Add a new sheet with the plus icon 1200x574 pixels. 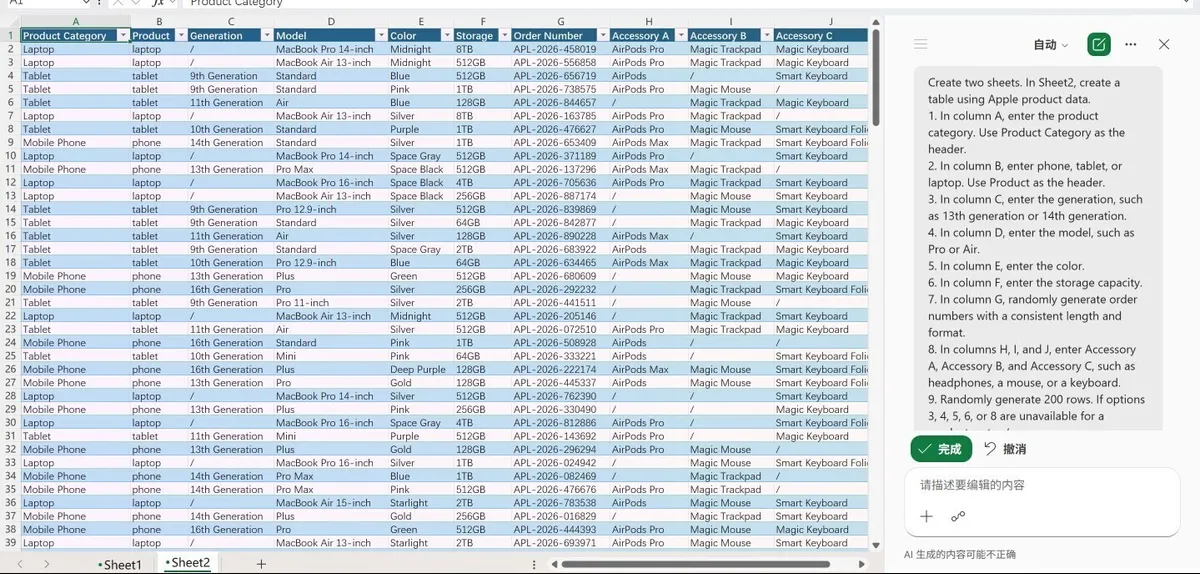(x=261, y=564)
